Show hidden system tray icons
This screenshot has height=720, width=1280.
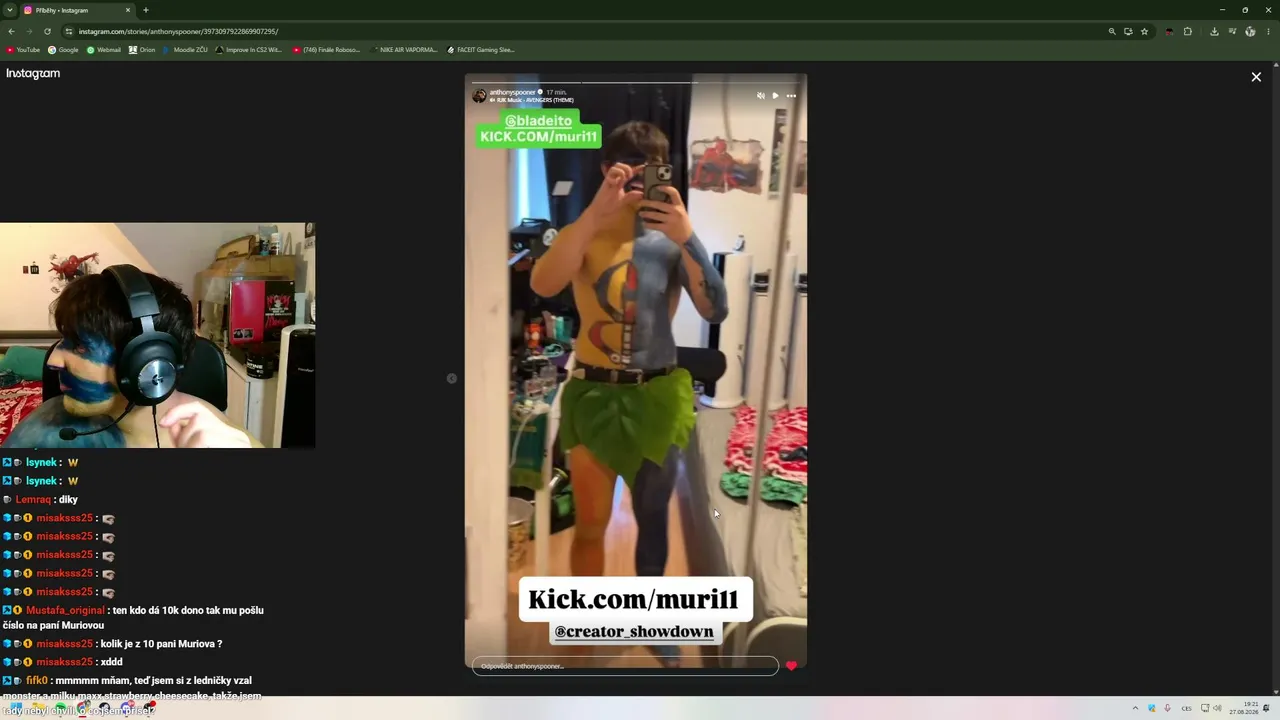click(x=1135, y=708)
